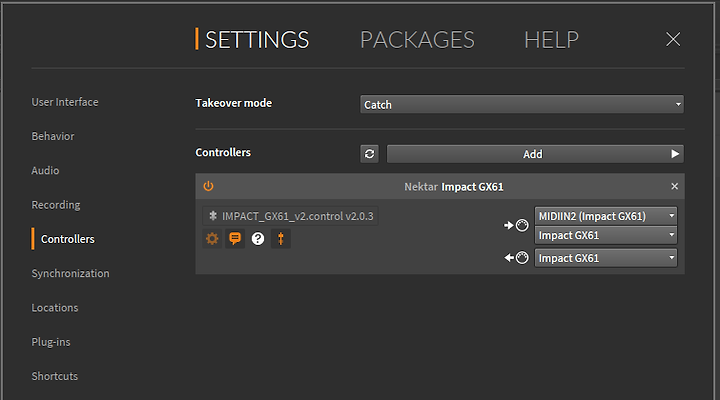Expand the second input Impact GX61 dropdown
720x400 pixels.
[x=606, y=235]
